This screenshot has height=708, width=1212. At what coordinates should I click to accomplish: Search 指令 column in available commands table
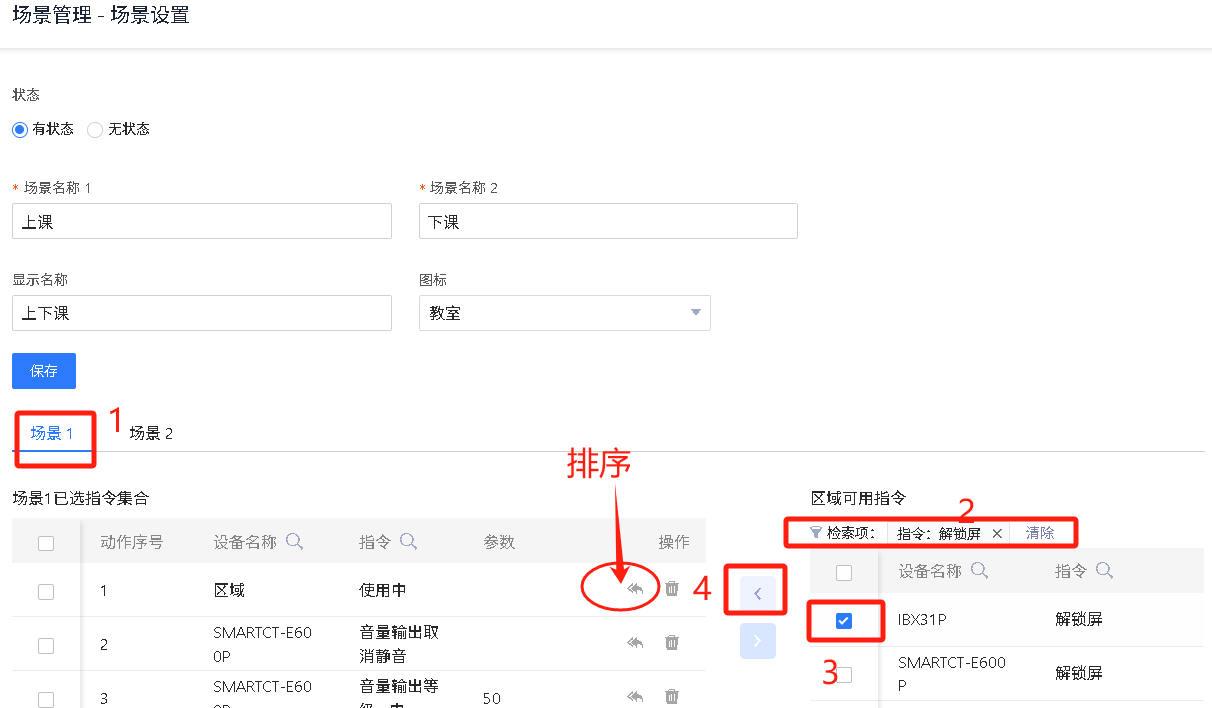tap(1104, 571)
